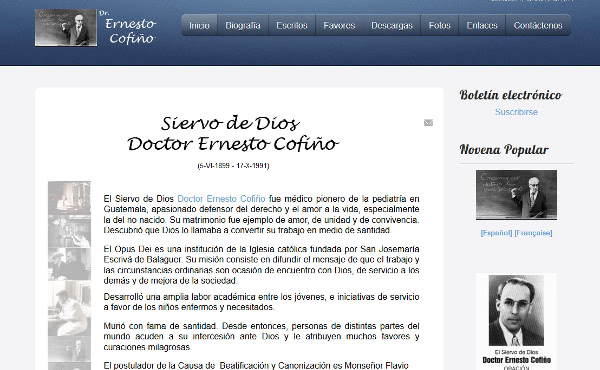600x370 pixels.
Task: Open the Escritos section
Action: (x=292, y=25)
